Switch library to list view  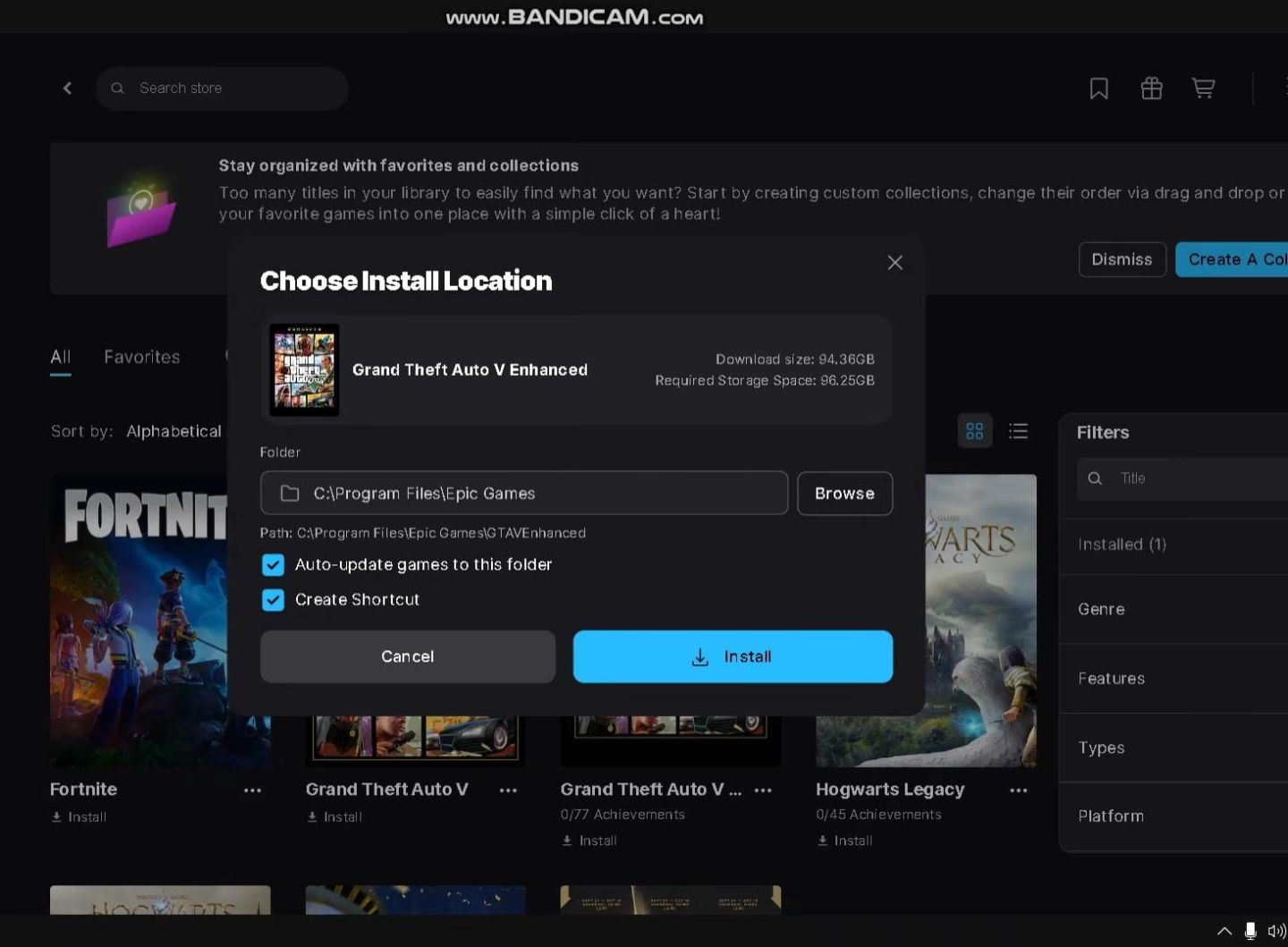(x=1018, y=431)
